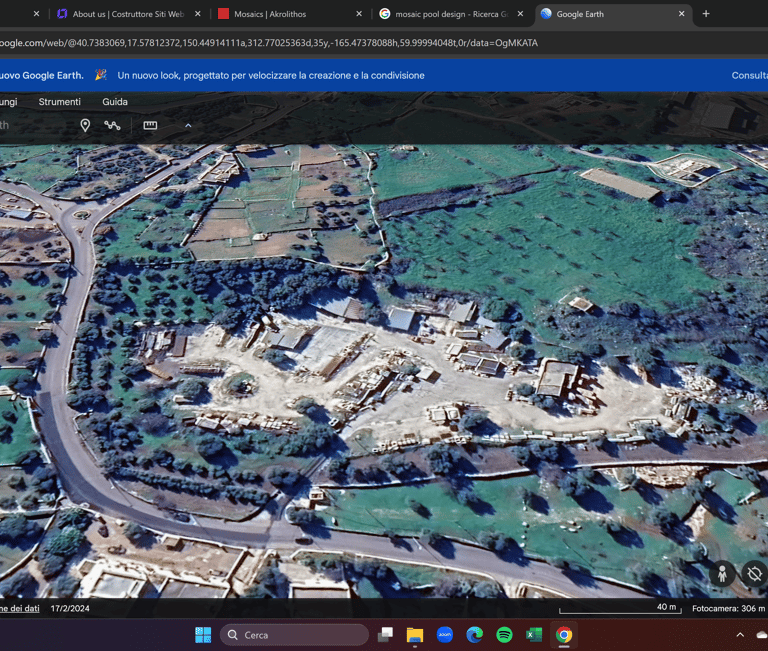
Task: Click the party popper icon in the banner
Action: click(x=100, y=75)
